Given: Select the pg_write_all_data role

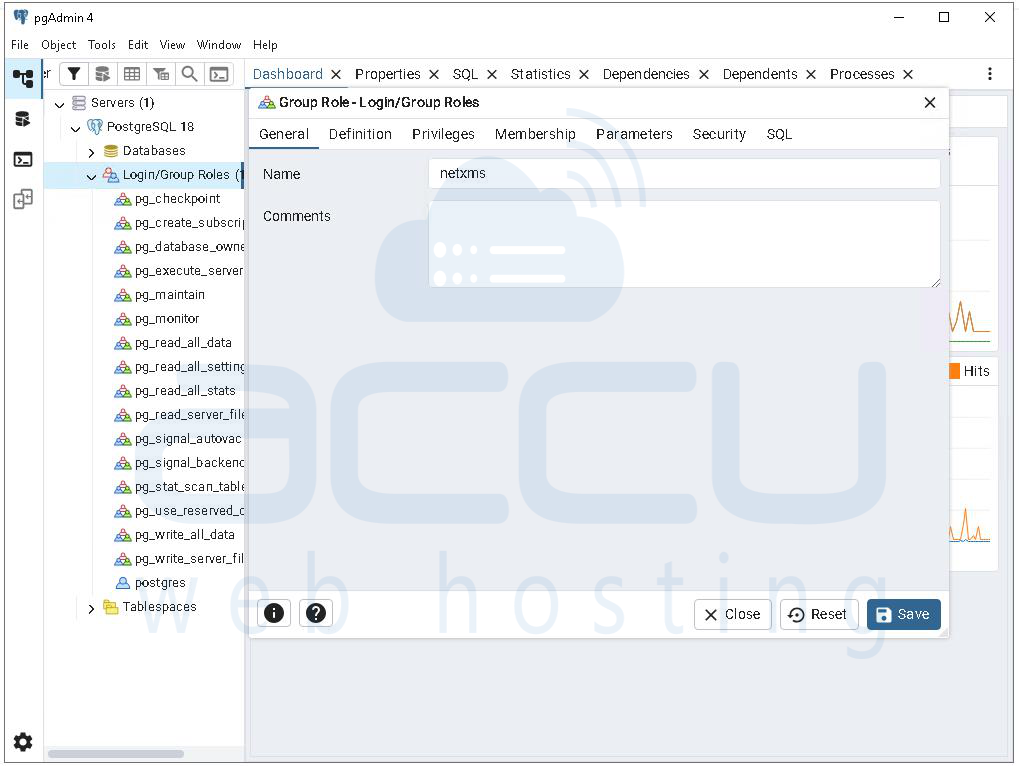Looking at the screenshot, I should click(x=185, y=535).
